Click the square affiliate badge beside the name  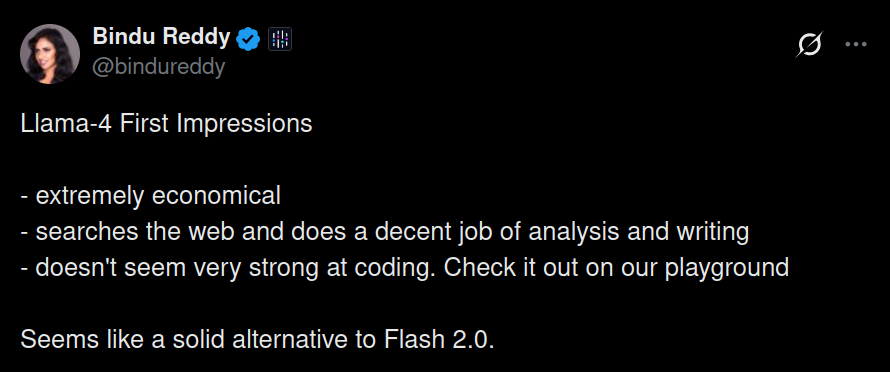tap(280, 39)
